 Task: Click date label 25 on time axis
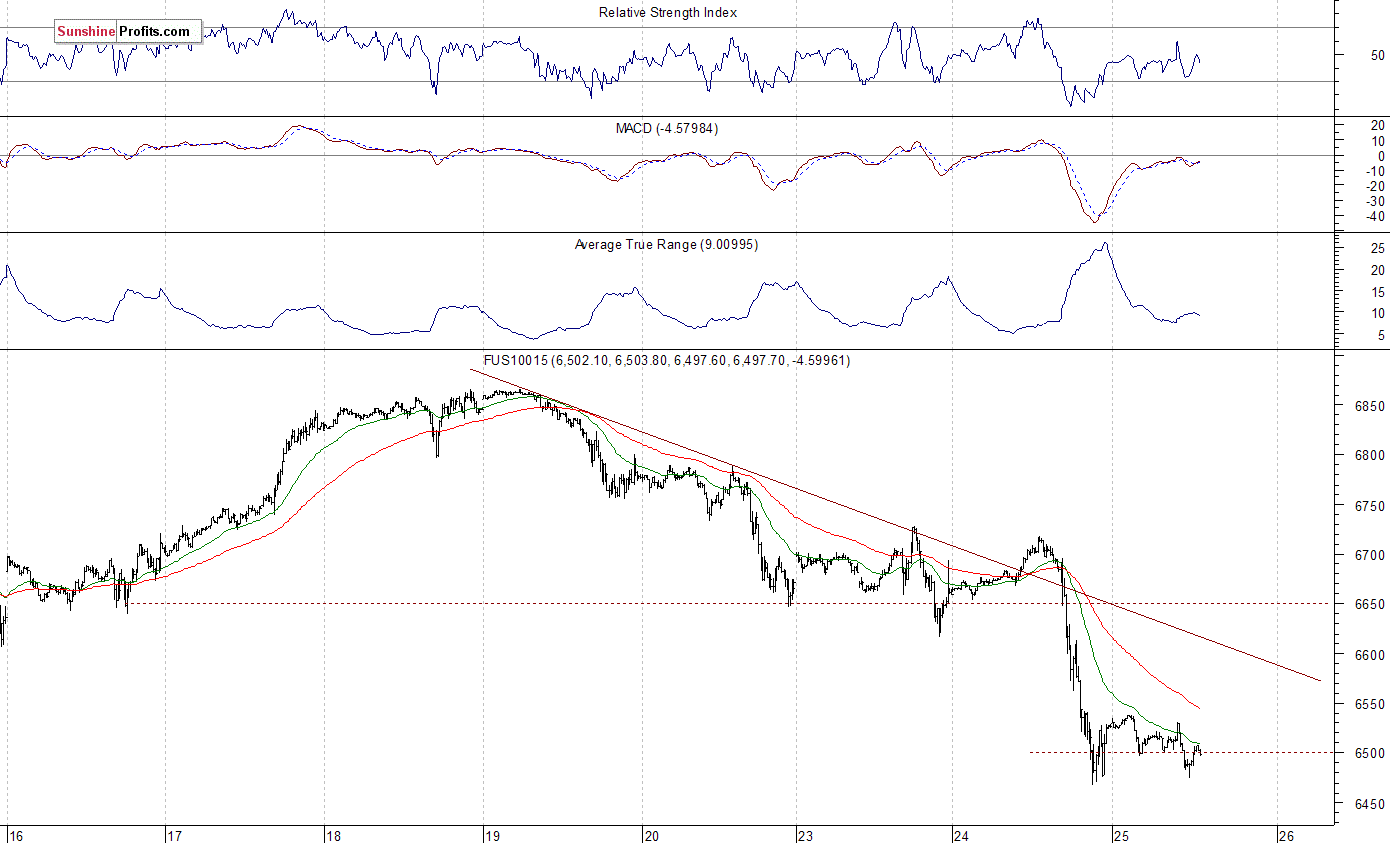[1121, 835]
